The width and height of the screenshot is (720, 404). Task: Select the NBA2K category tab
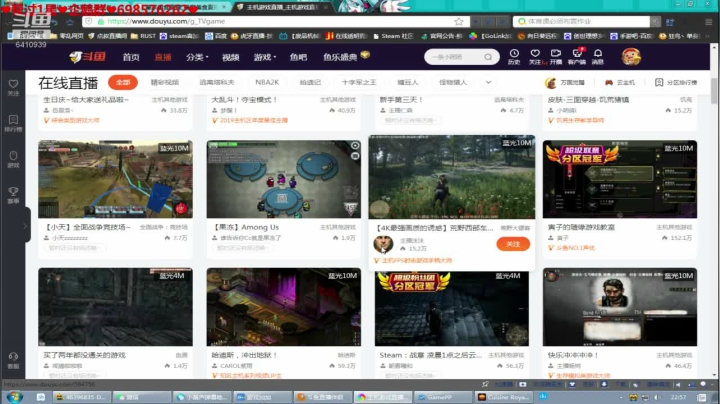click(267, 82)
